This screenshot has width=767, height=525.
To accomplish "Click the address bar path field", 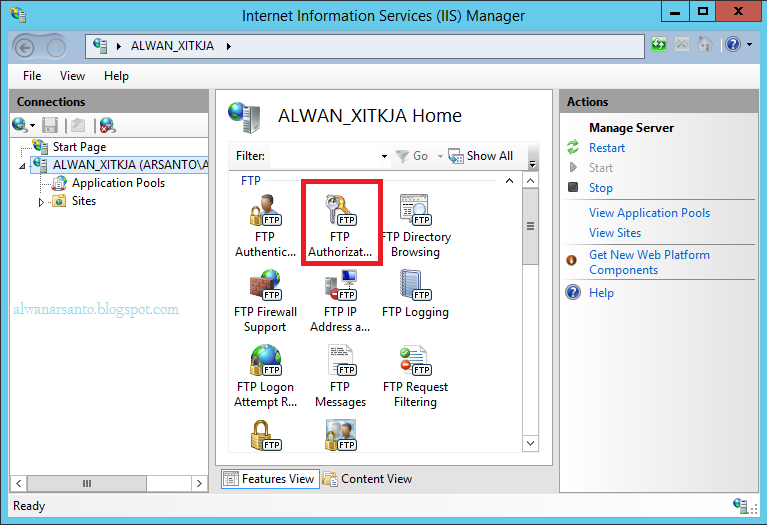I will click(x=364, y=46).
